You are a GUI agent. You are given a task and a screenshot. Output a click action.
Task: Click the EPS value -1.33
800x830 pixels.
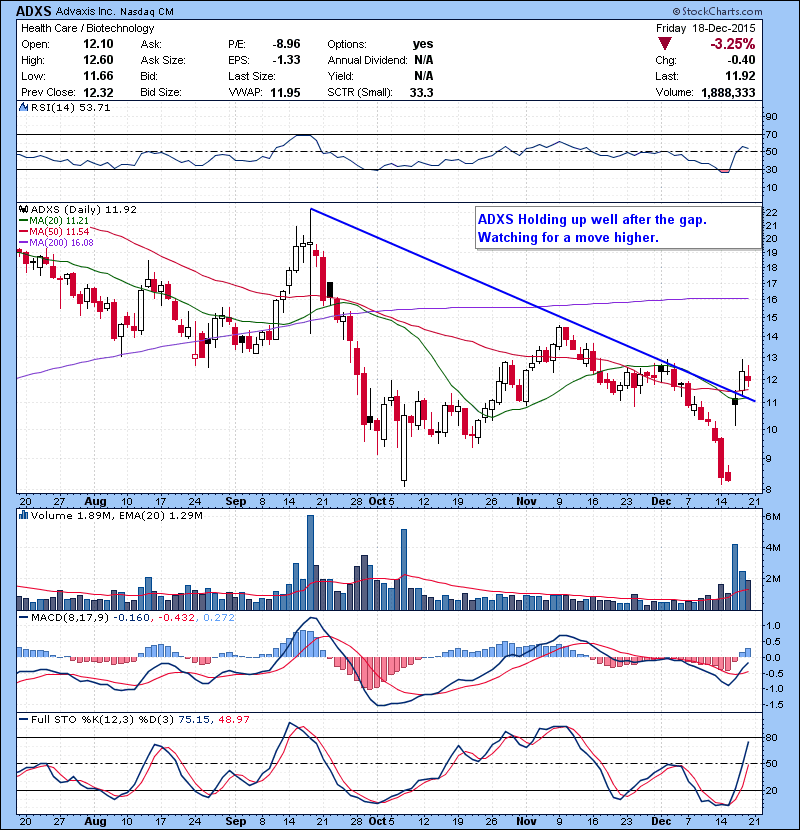(x=286, y=60)
